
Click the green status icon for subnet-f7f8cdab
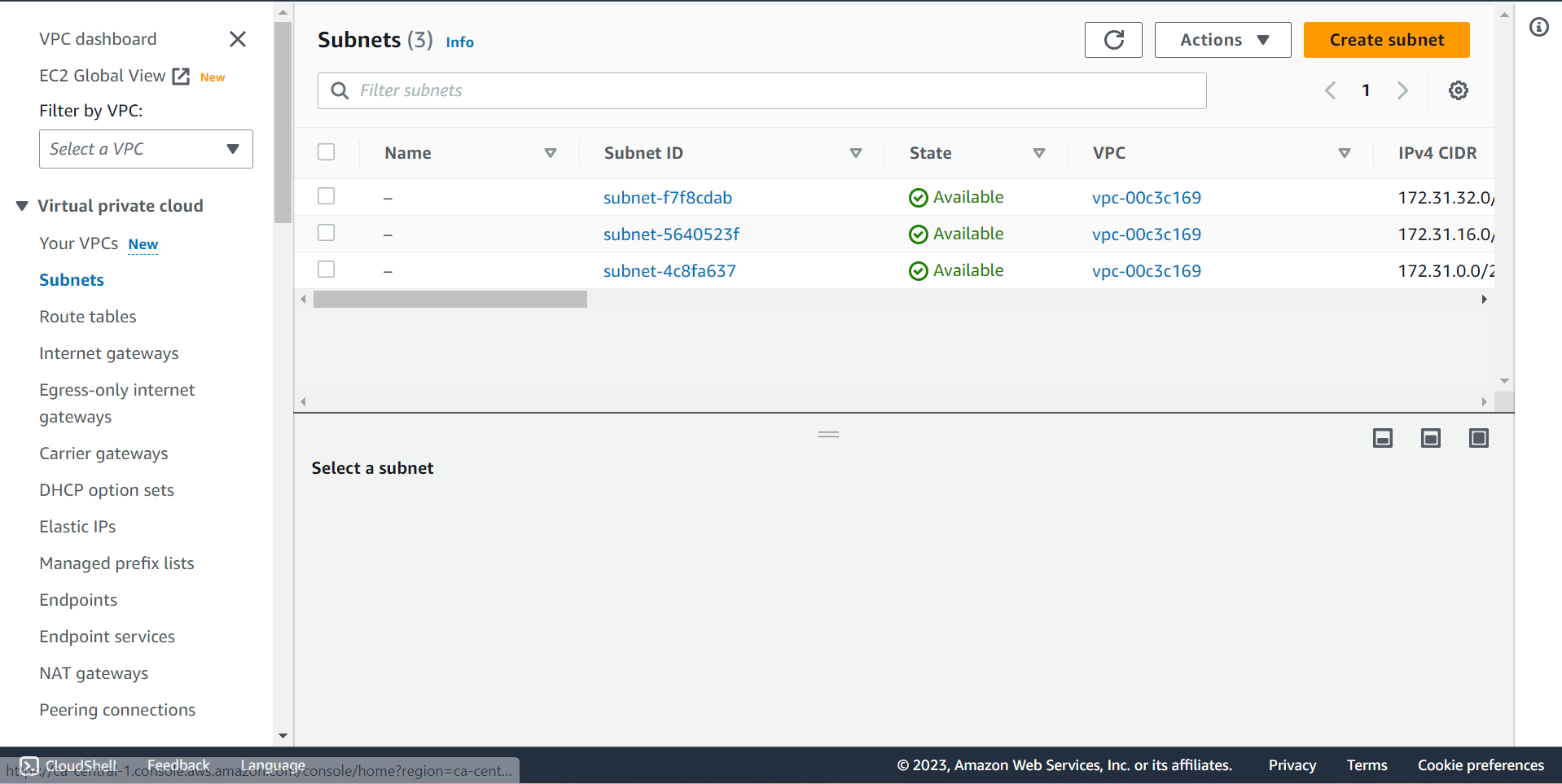pos(919,198)
